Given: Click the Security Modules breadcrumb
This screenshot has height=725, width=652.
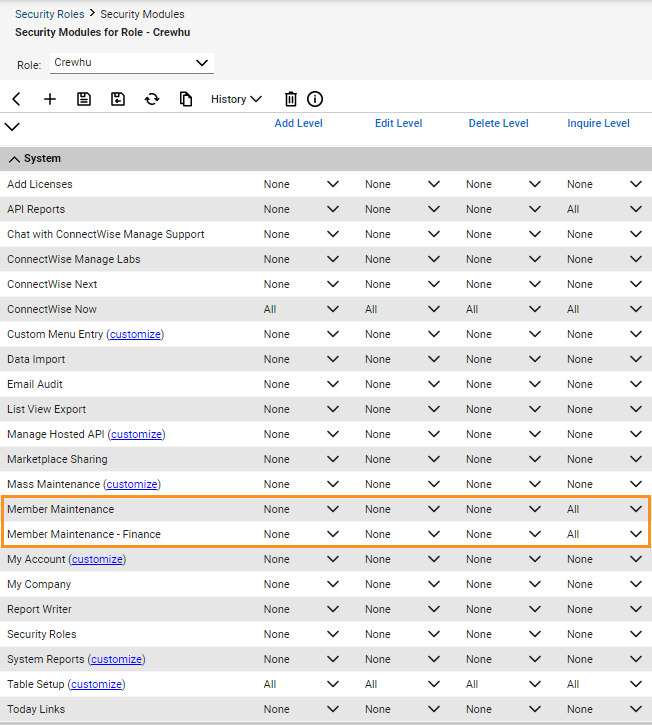Looking at the screenshot, I should click(142, 14).
